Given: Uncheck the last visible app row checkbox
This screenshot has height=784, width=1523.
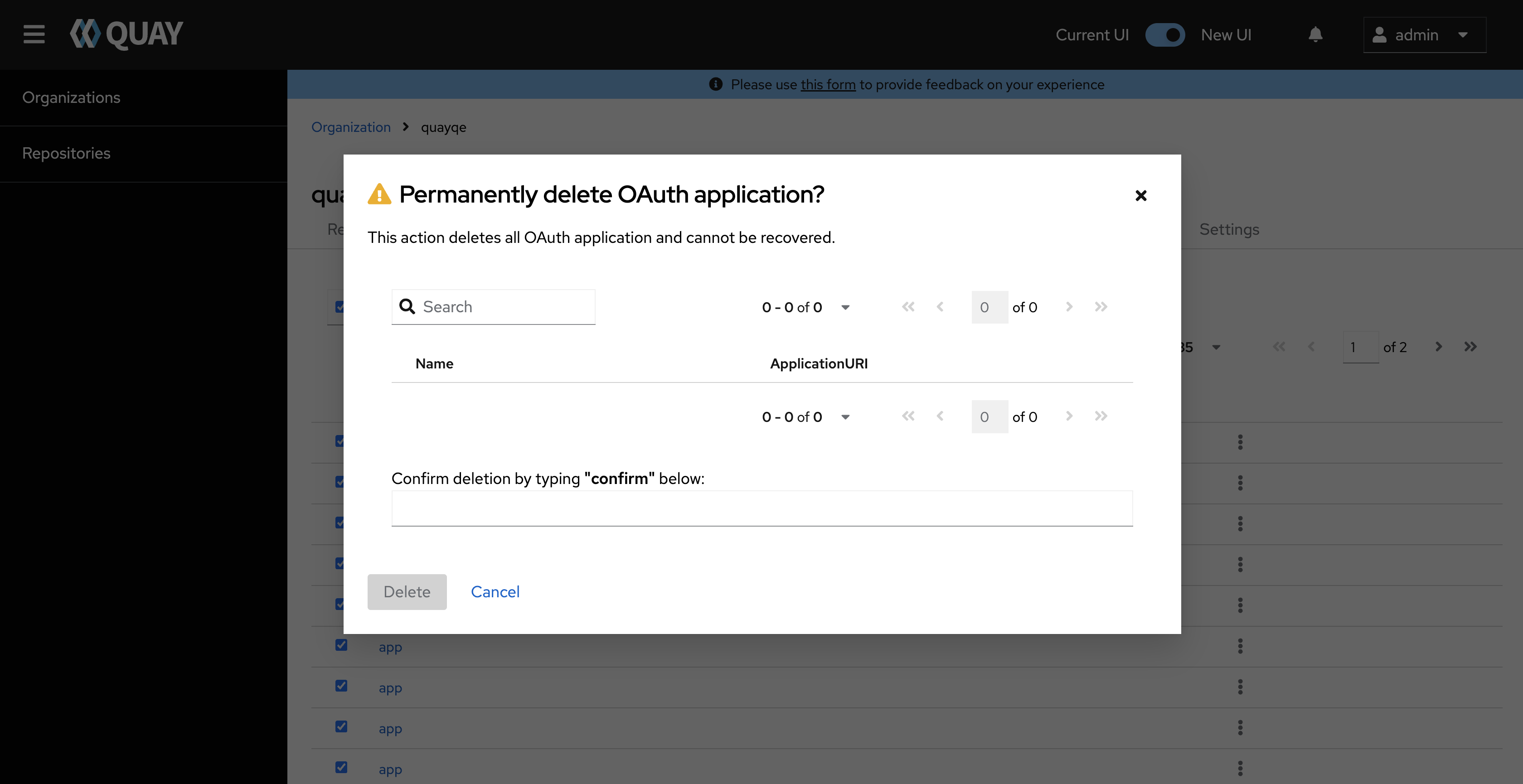Looking at the screenshot, I should click(x=341, y=767).
